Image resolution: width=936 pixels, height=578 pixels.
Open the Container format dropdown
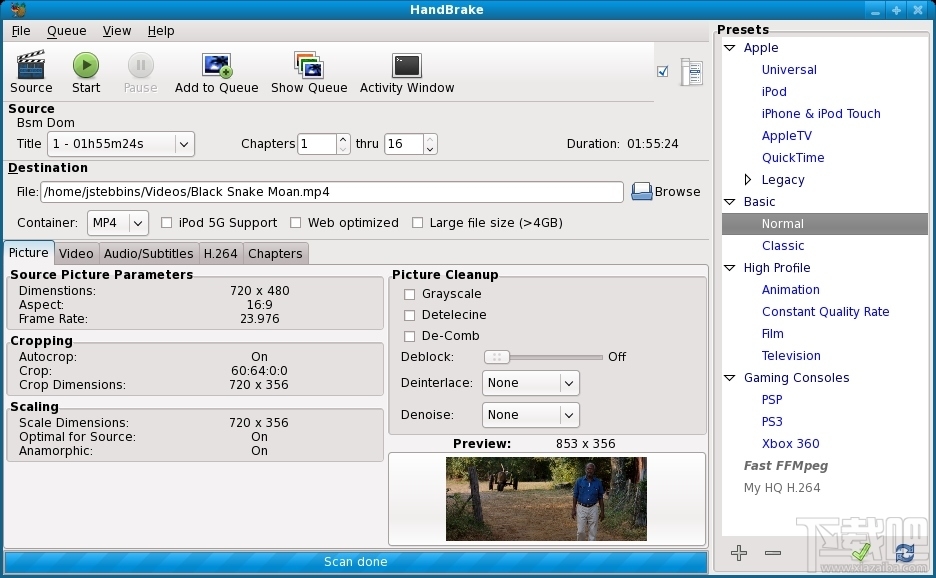[117, 223]
